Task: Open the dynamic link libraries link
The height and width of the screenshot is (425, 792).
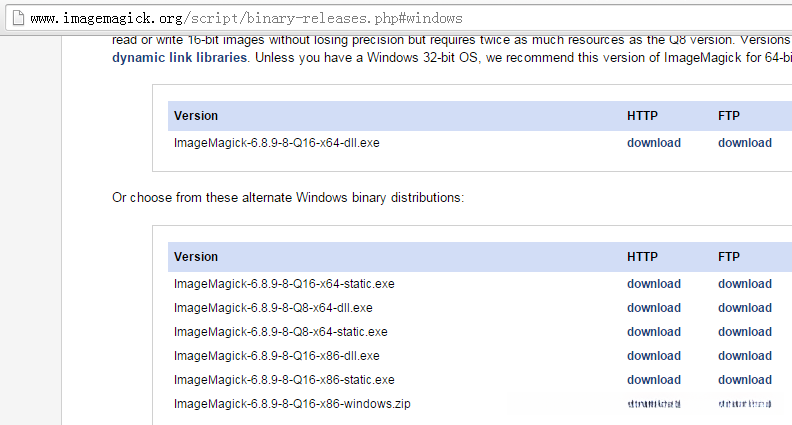Action: (179, 58)
